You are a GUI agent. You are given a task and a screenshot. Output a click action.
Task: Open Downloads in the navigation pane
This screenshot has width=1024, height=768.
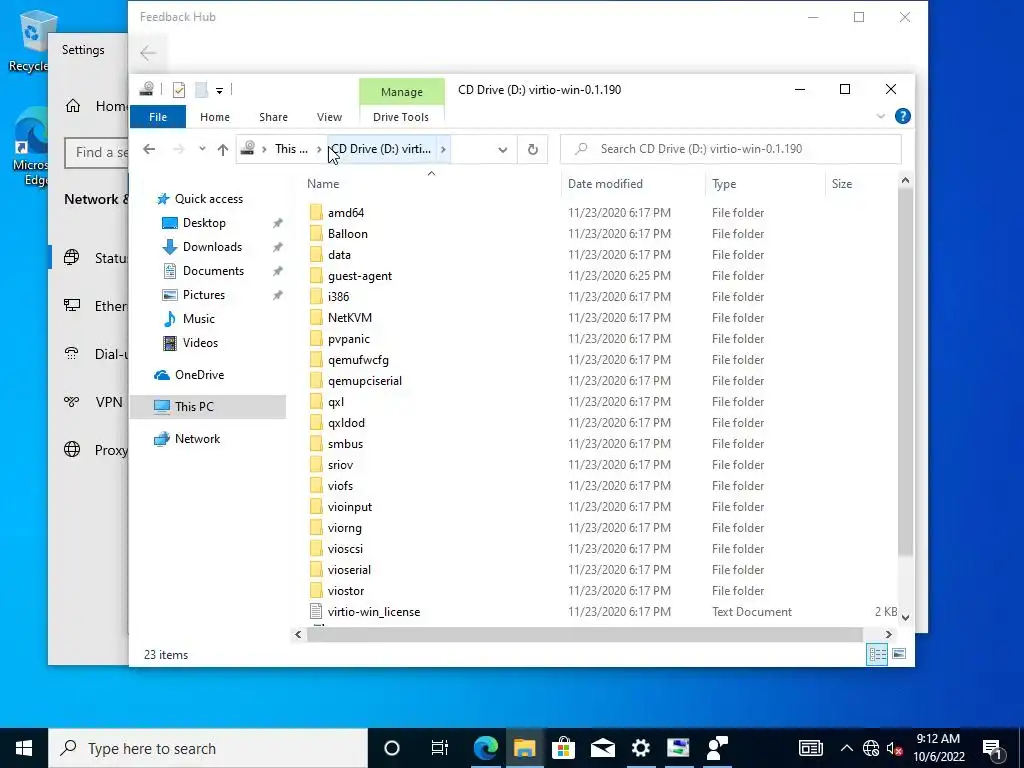(212, 247)
